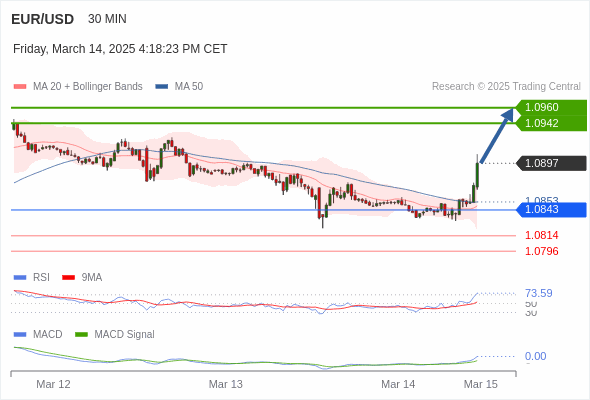Image resolution: width=590 pixels, height=400 pixels.
Task: Click the RSI value 73.59
Action: (539, 293)
